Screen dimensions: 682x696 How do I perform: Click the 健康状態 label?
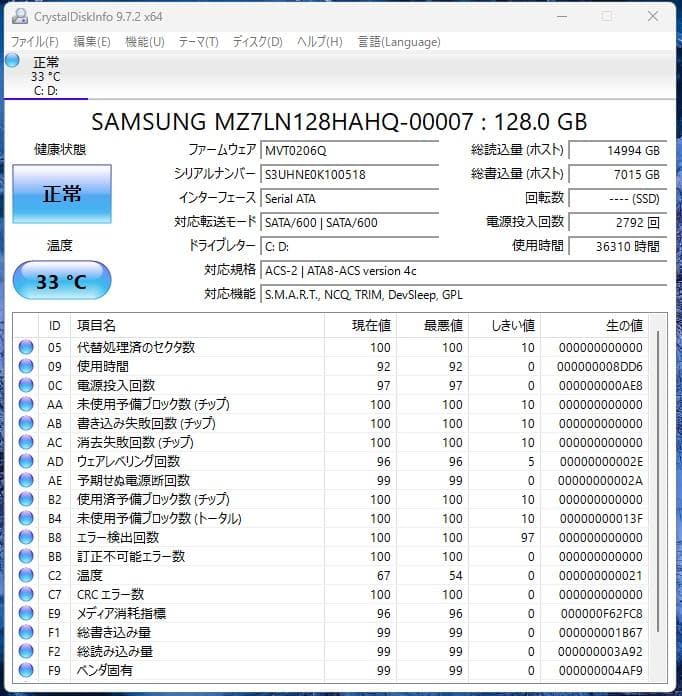click(x=60, y=150)
